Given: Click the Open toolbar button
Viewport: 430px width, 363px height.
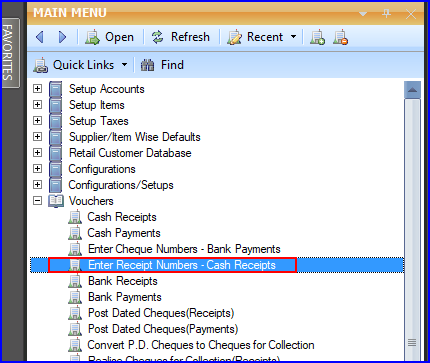Looking at the screenshot, I should pos(110,37).
